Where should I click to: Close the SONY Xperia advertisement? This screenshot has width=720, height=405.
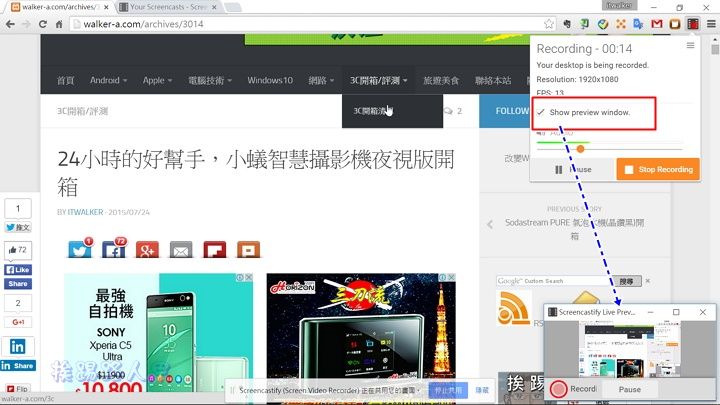tap(248, 277)
